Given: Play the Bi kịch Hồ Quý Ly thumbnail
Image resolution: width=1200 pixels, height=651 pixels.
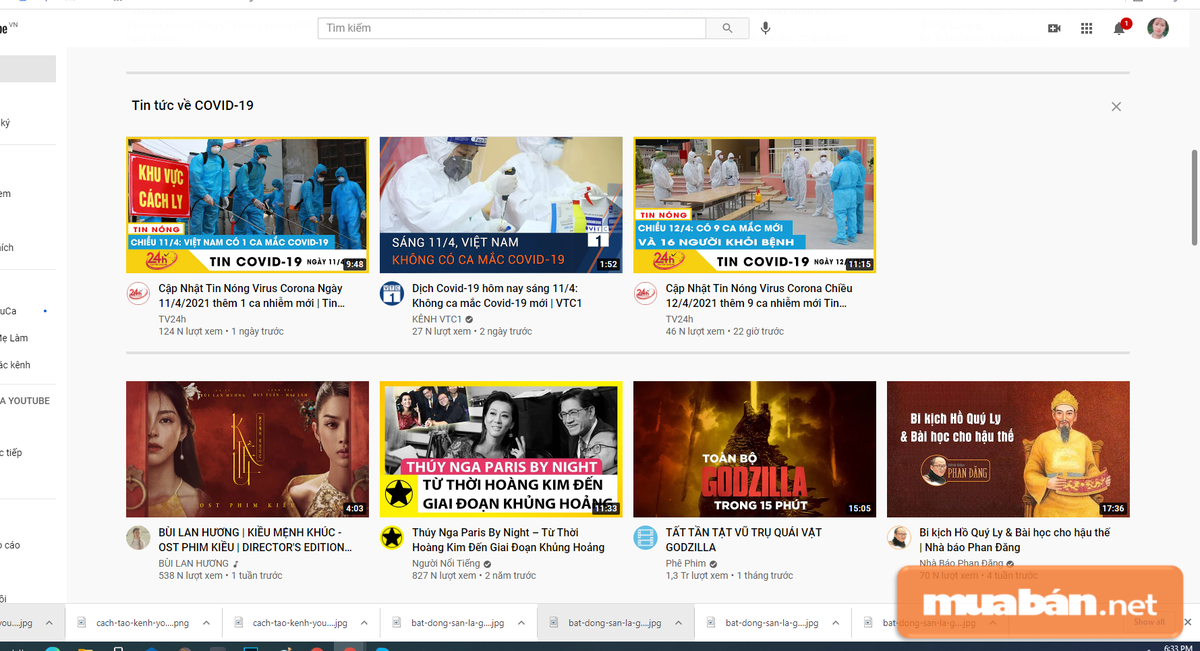Looking at the screenshot, I should coord(1008,449).
